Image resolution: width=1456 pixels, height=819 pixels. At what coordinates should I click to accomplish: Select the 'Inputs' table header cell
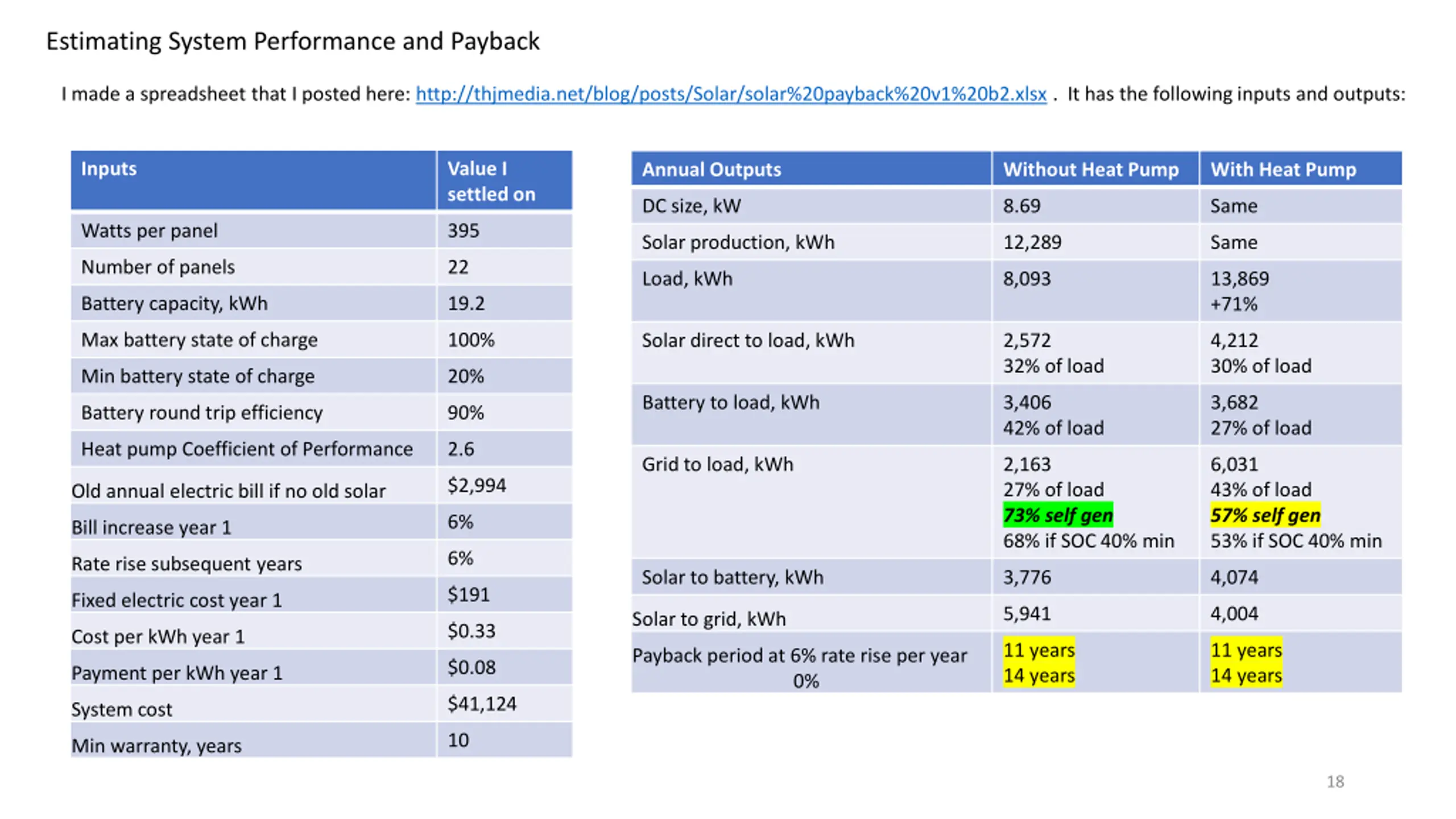click(109, 169)
